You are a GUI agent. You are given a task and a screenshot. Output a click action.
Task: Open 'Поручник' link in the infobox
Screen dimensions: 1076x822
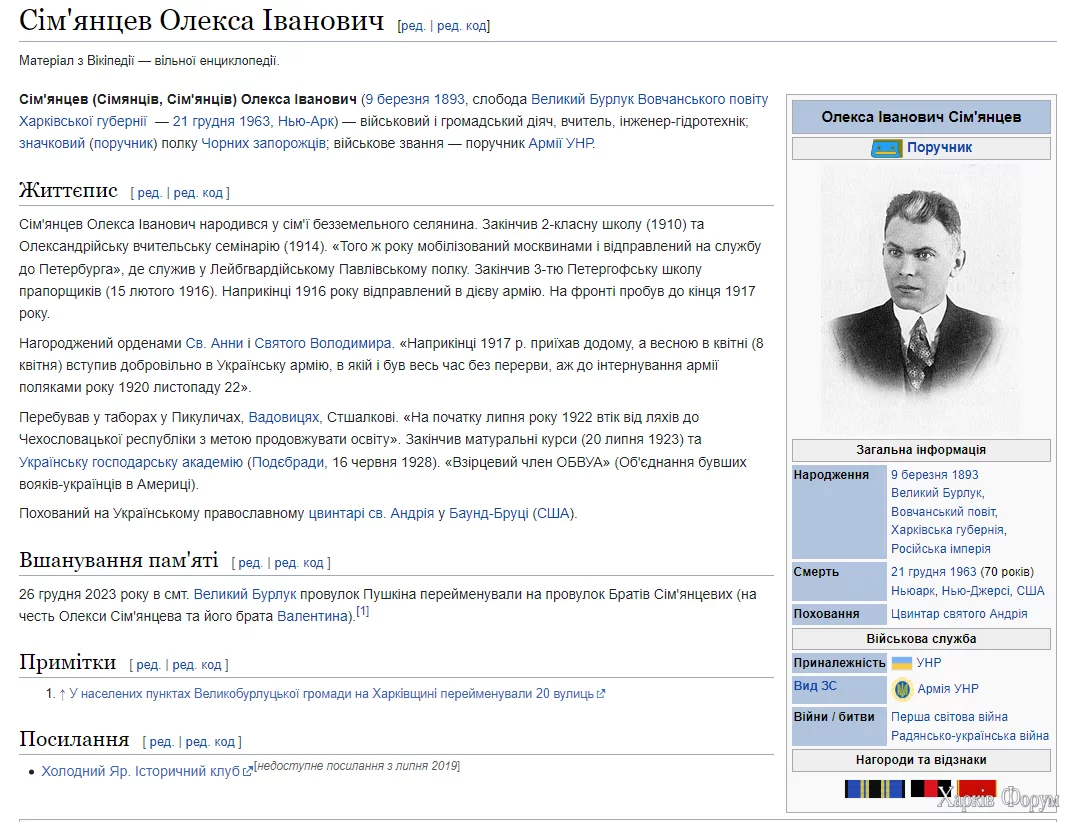(x=939, y=148)
